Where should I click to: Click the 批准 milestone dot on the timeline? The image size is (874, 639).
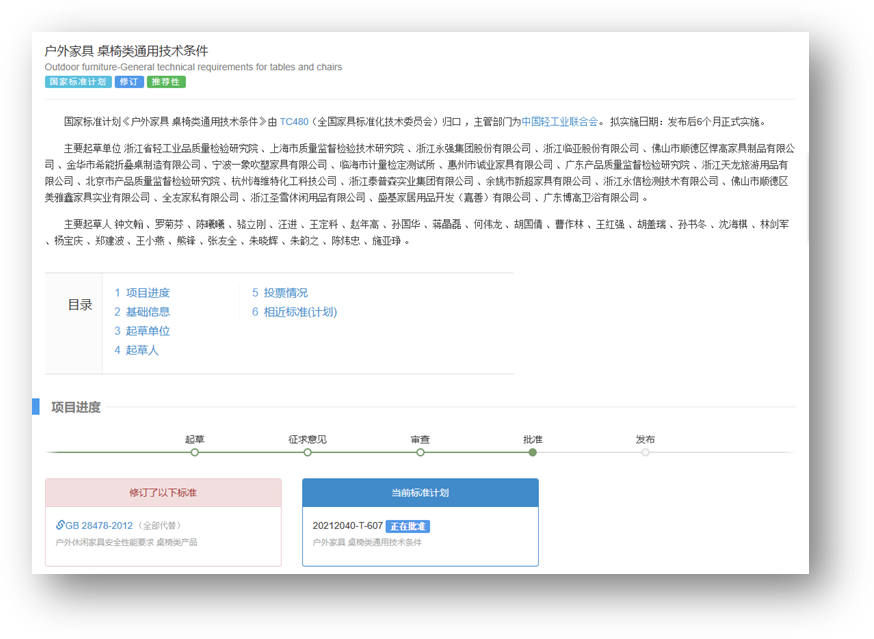pos(533,452)
